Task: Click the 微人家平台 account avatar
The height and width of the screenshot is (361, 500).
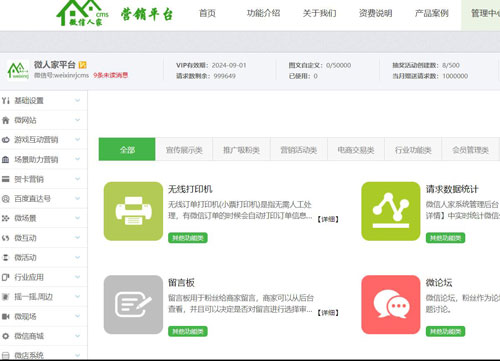Action: [x=18, y=70]
